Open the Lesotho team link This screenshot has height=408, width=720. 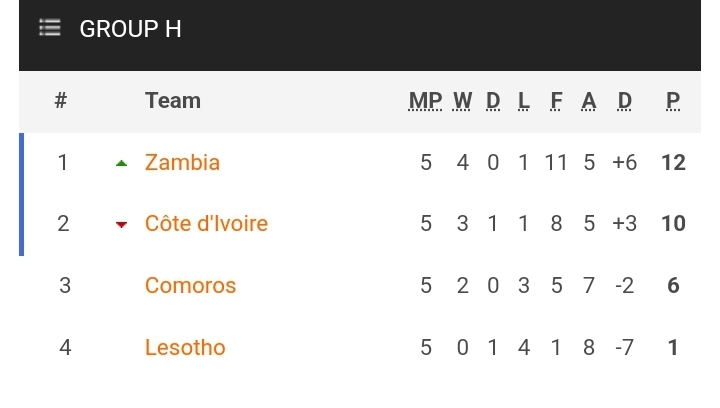(x=185, y=347)
